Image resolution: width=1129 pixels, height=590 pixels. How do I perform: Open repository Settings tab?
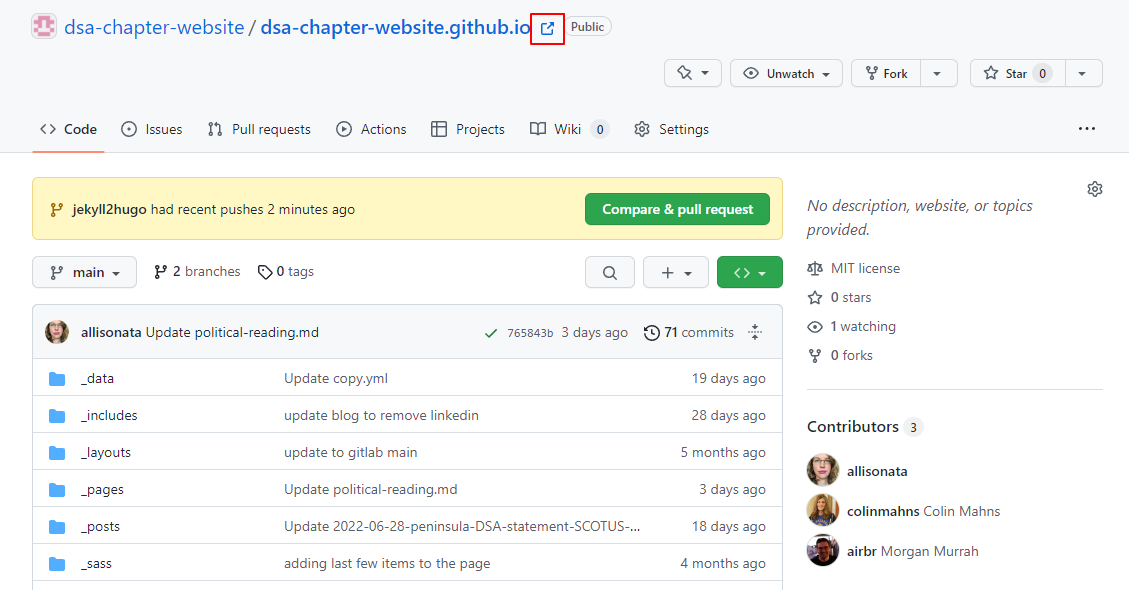(672, 129)
